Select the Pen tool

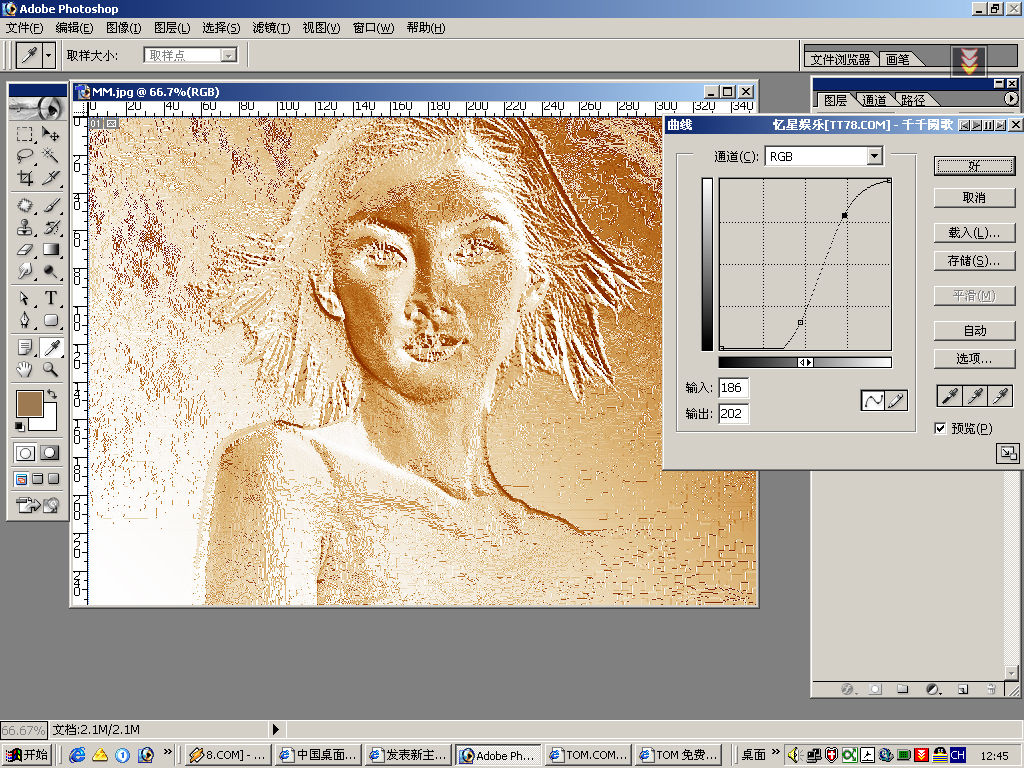pos(25,320)
